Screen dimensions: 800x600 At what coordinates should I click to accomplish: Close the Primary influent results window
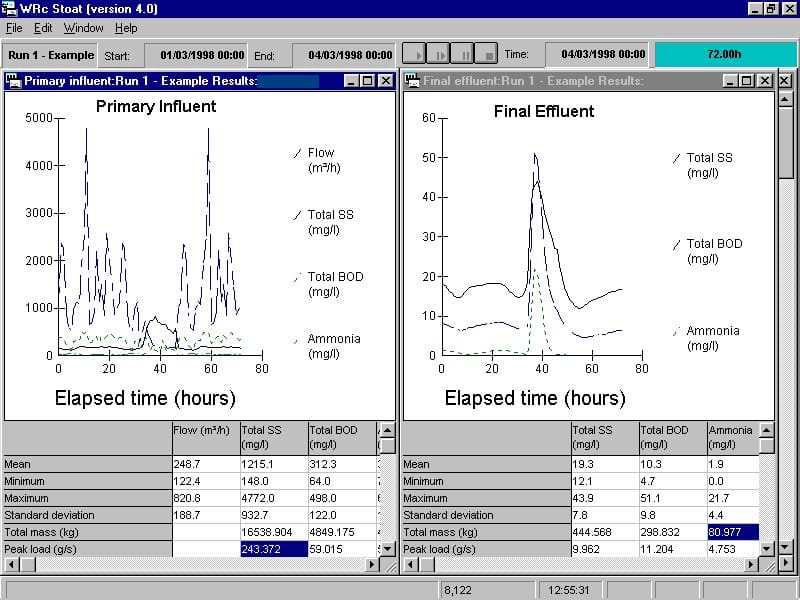pyautogui.click(x=386, y=81)
